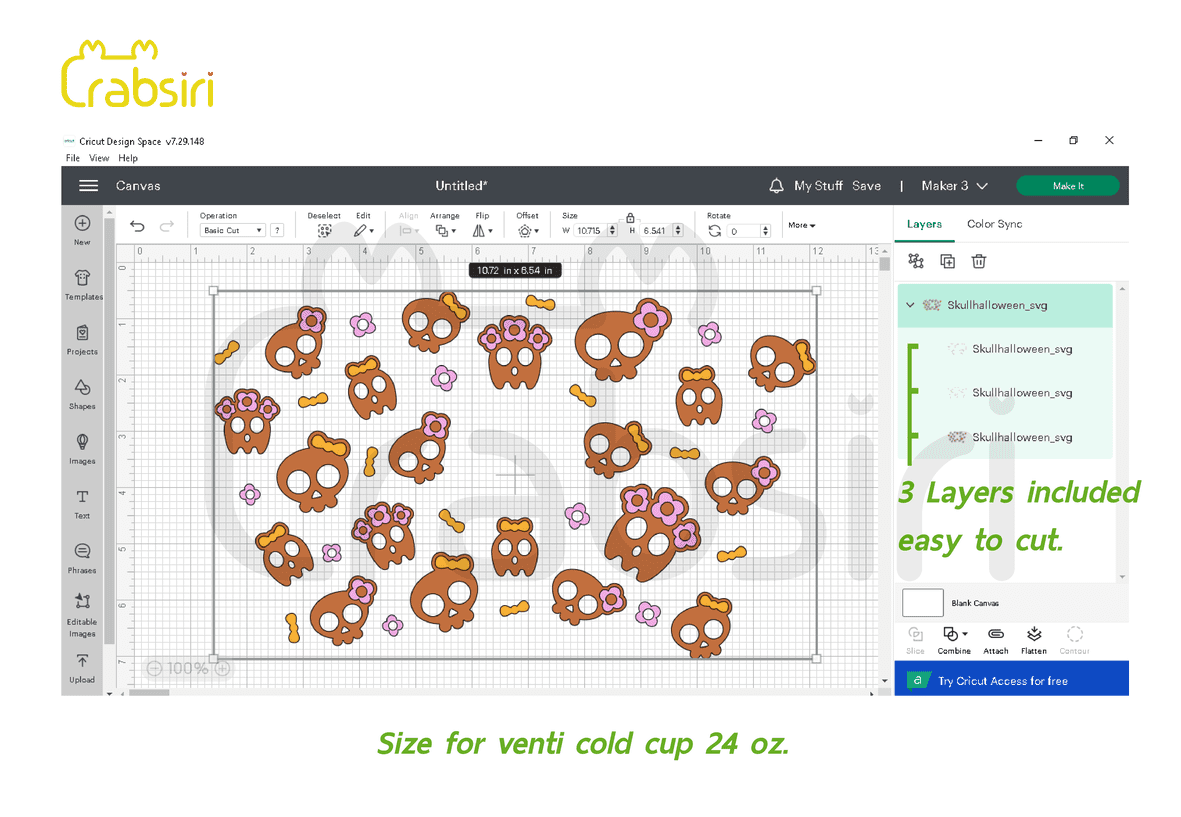Select the Blank Canvas color swatch

pyautogui.click(x=922, y=603)
